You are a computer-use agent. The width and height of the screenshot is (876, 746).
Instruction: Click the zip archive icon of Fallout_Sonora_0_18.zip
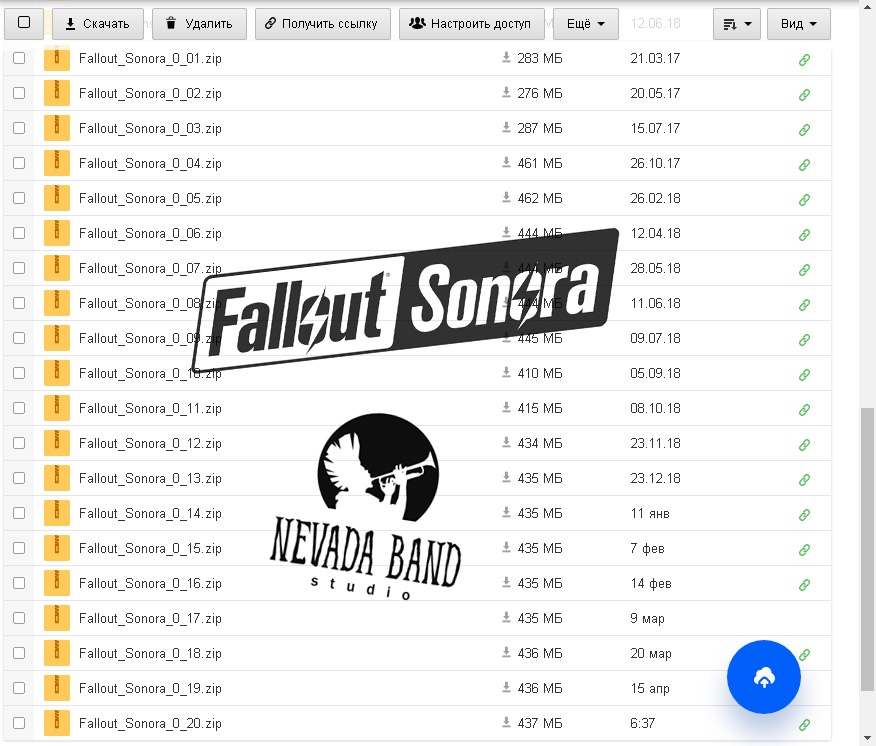[x=57, y=653]
